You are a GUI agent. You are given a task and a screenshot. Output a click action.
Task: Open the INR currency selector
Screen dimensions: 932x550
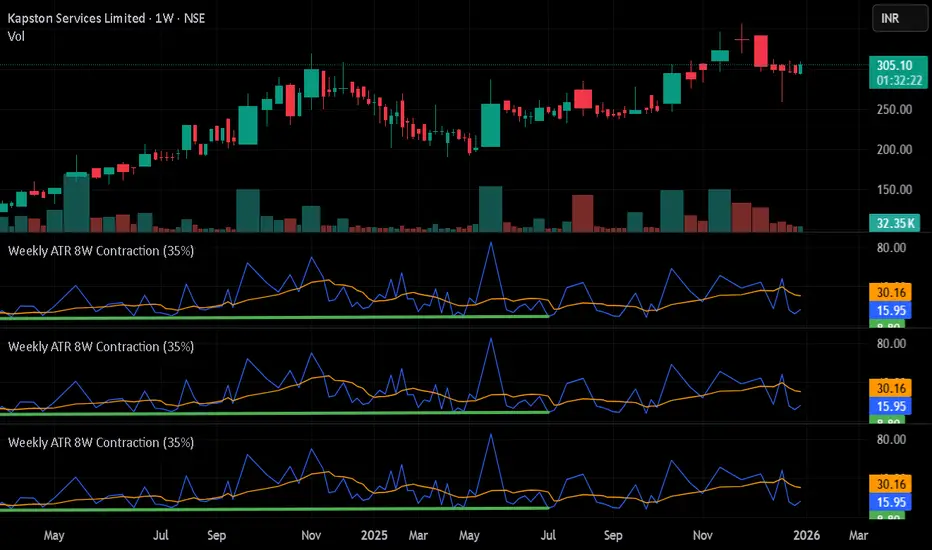tap(899, 18)
